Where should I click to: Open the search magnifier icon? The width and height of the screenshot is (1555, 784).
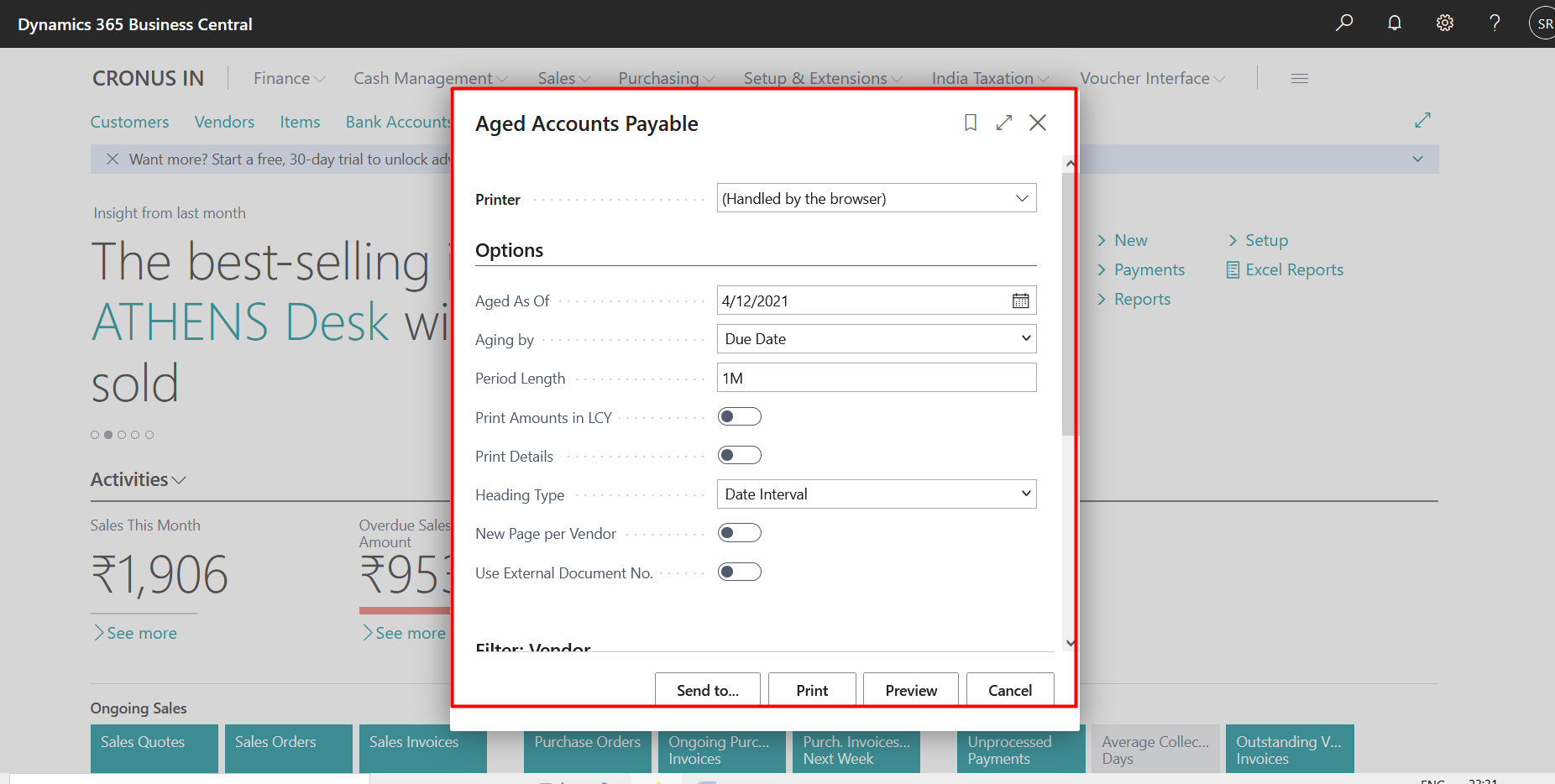pos(1343,23)
